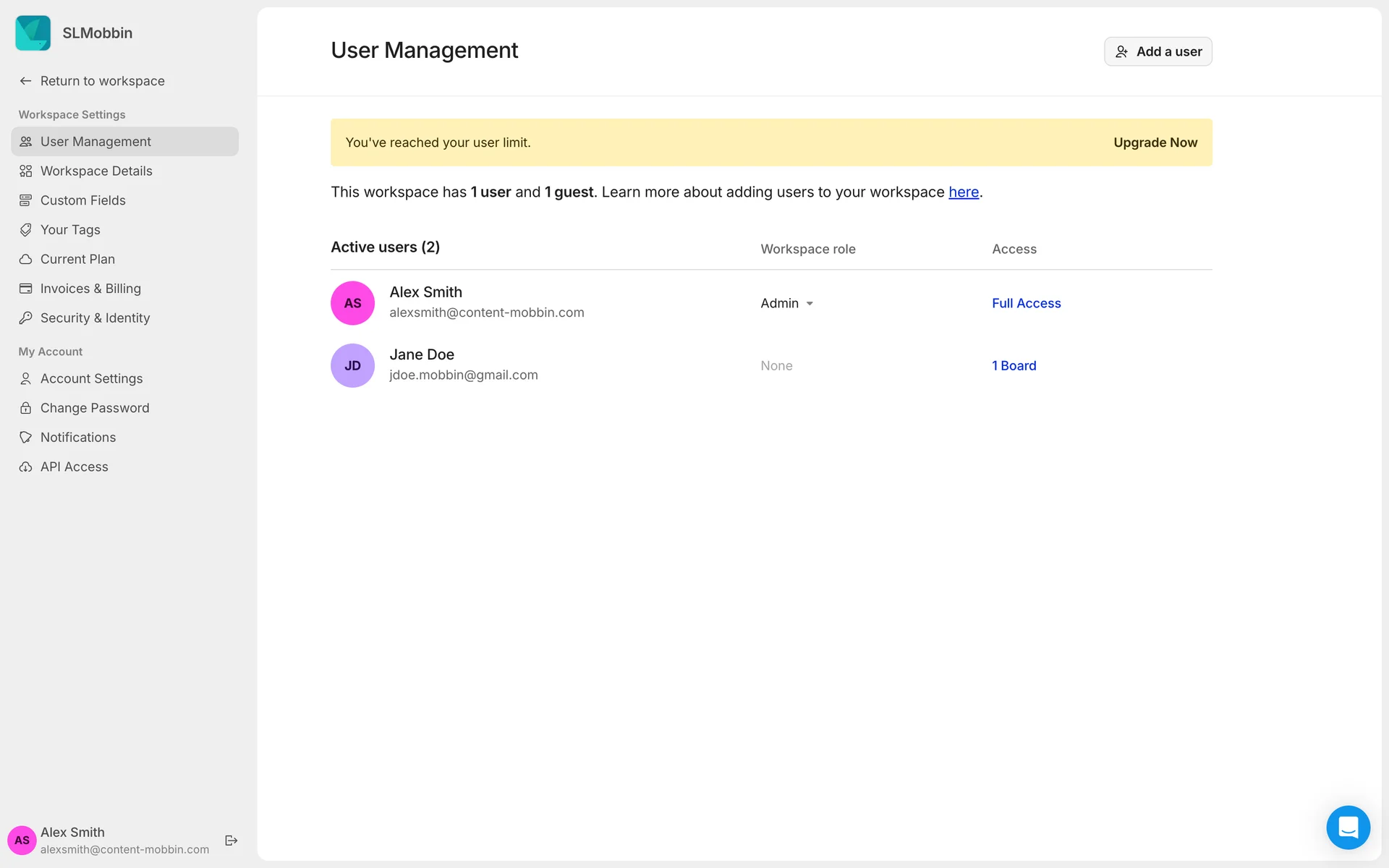The image size is (1389, 868).
Task: Click the return arrow icon to workspace
Action: tap(26, 81)
